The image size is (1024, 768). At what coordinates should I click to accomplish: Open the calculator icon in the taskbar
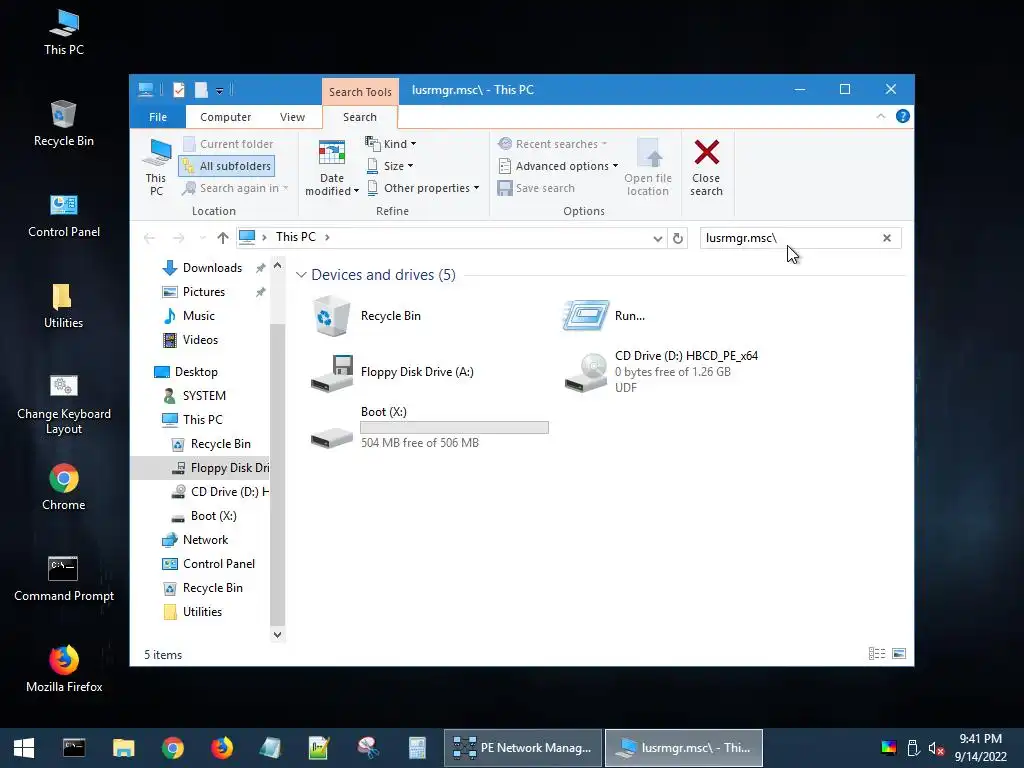417,748
